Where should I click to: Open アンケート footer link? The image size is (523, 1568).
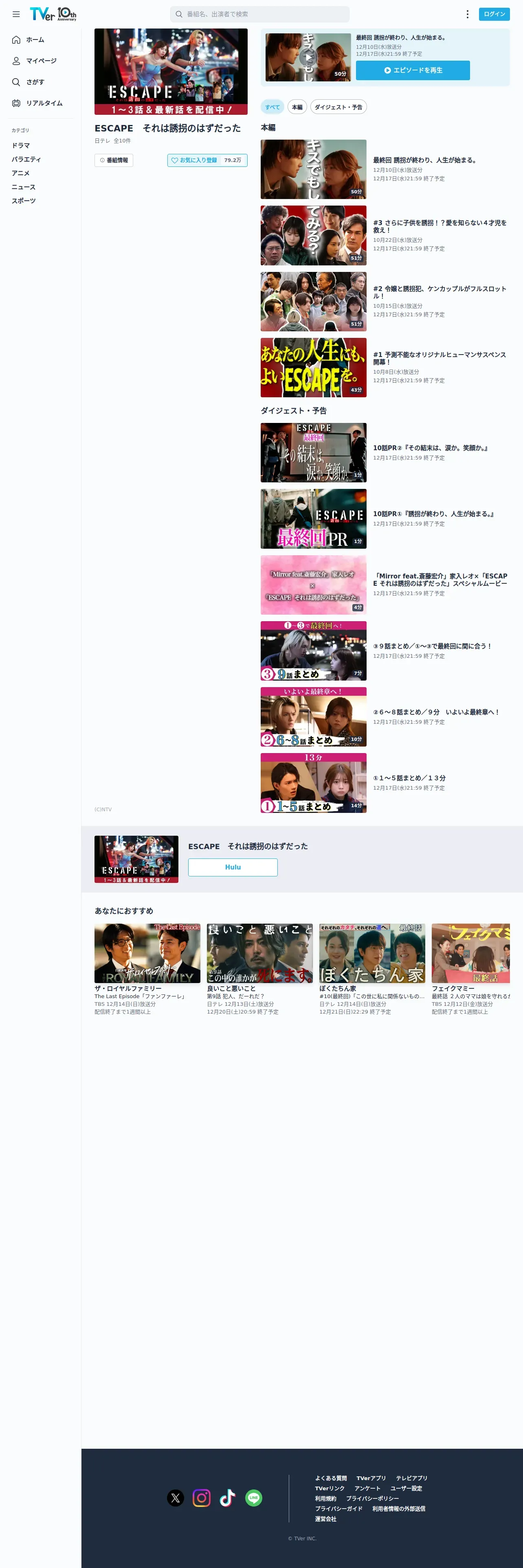click(367, 1488)
